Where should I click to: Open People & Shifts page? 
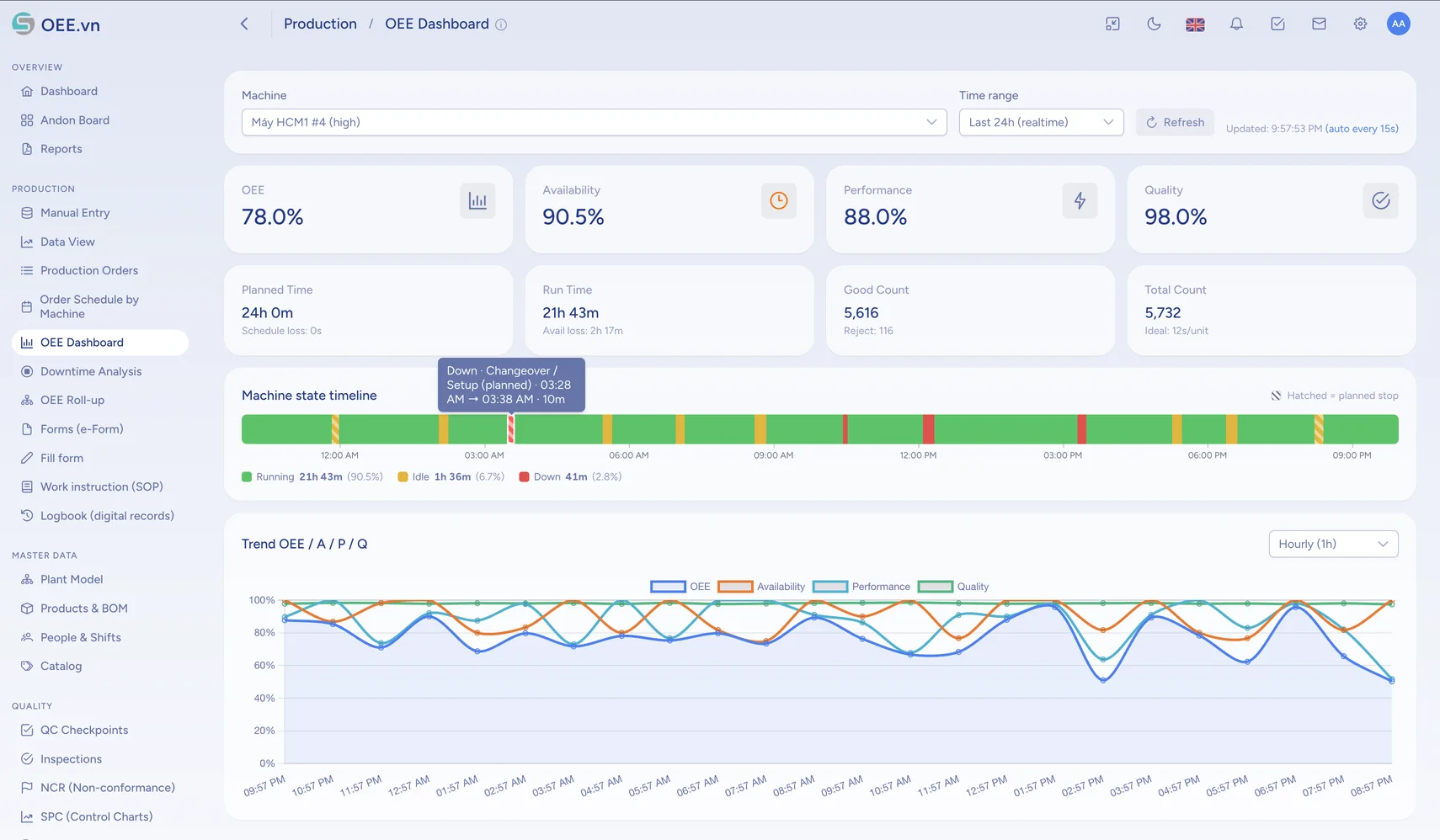[100, 637]
